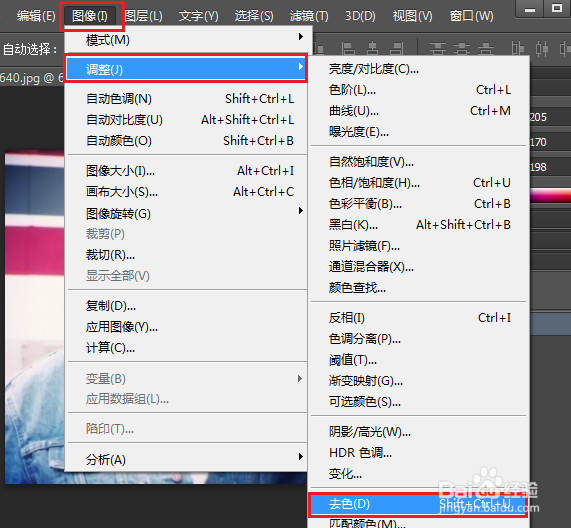This screenshot has height=528, width=571.
Task: Open the 窗口(W) menu
Action: (x=472, y=16)
